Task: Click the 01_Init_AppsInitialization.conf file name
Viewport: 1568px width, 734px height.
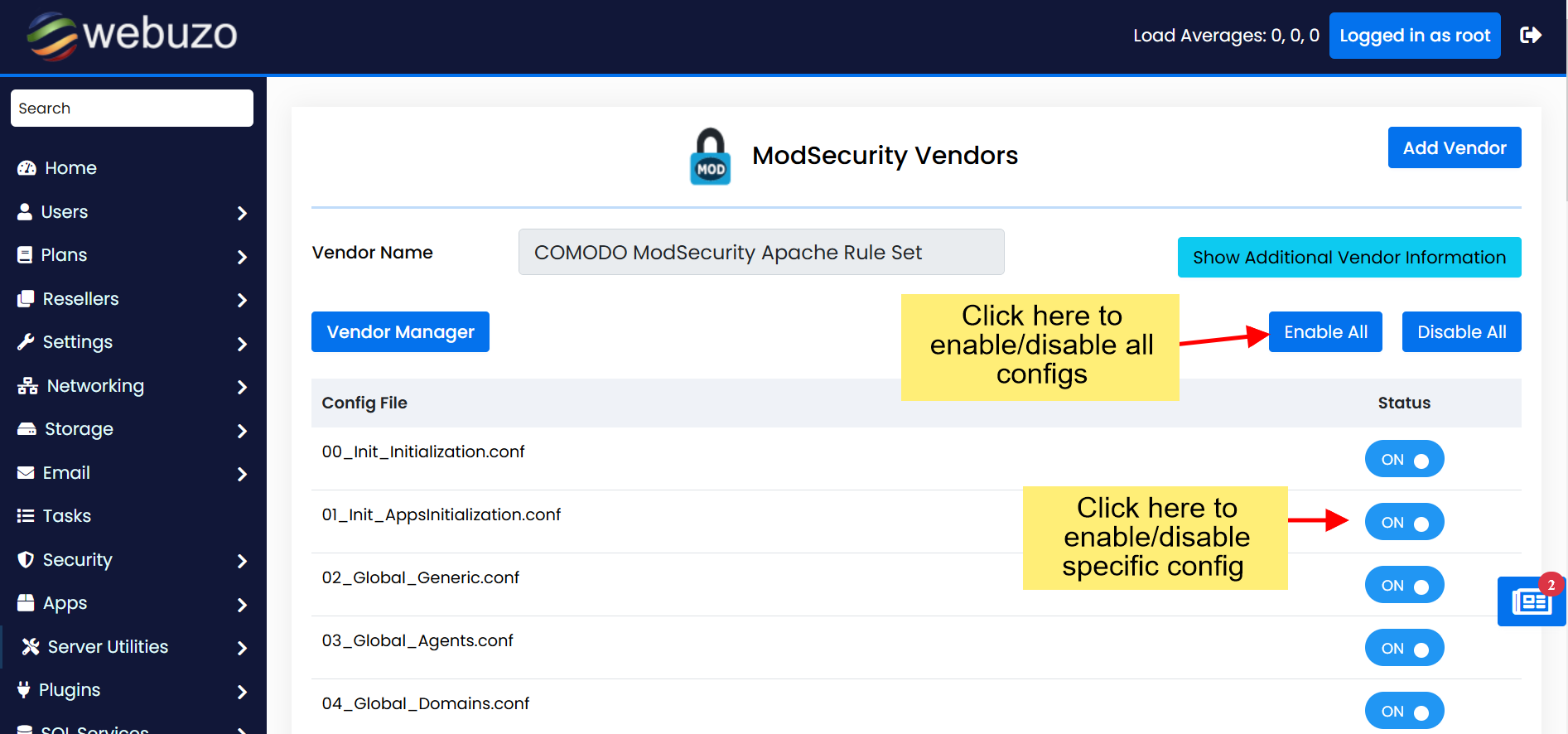Action: click(x=441, y=514)
